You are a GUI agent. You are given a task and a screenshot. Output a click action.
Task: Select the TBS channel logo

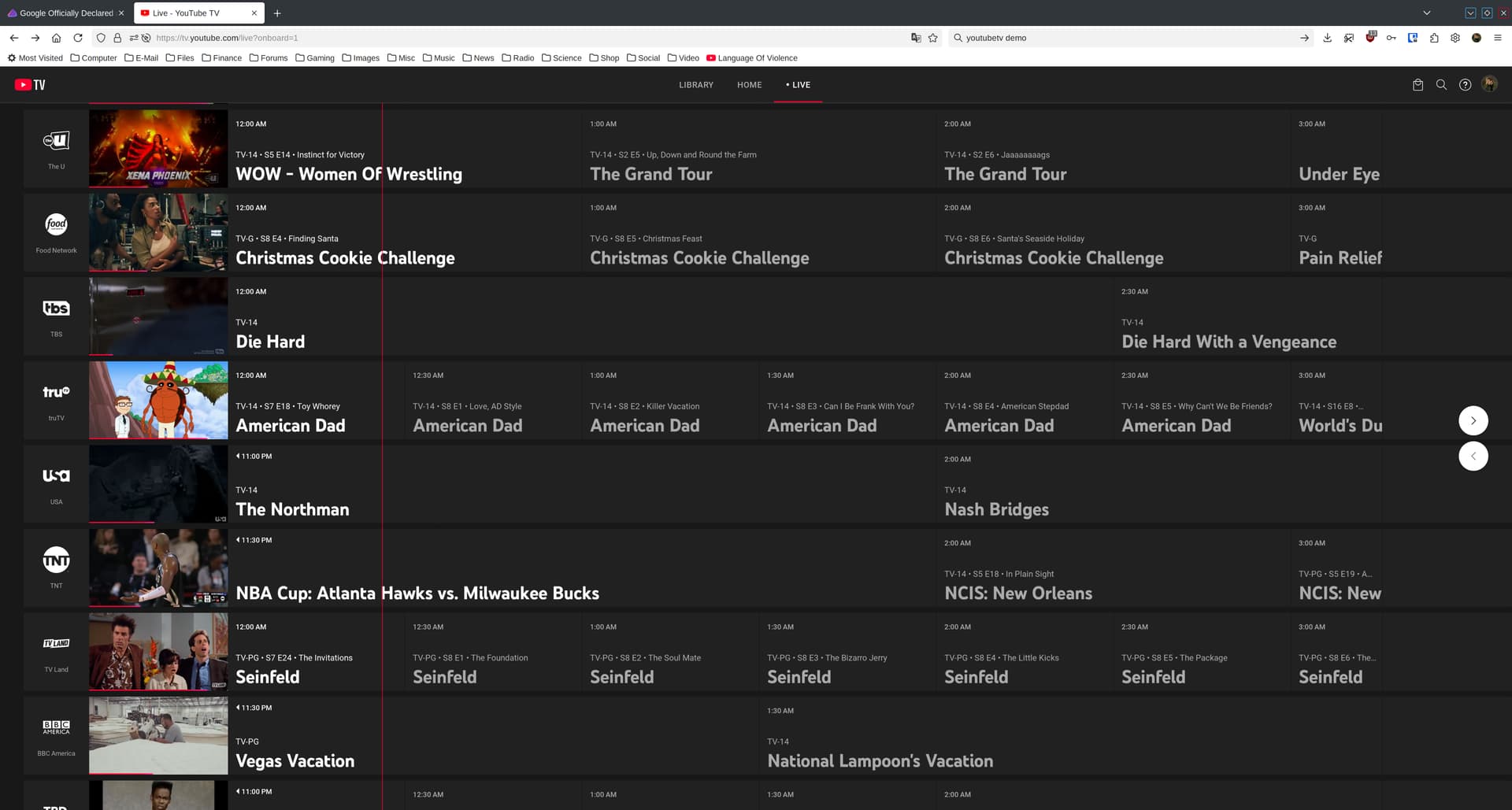pos(56,309)
